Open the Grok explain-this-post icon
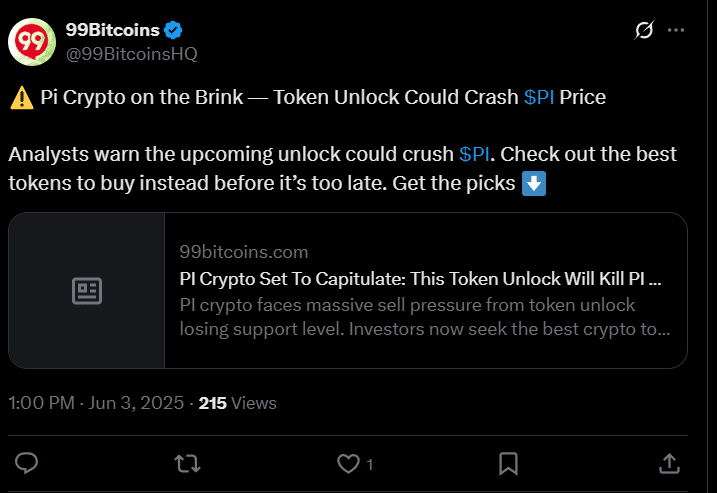 [644, 30]
